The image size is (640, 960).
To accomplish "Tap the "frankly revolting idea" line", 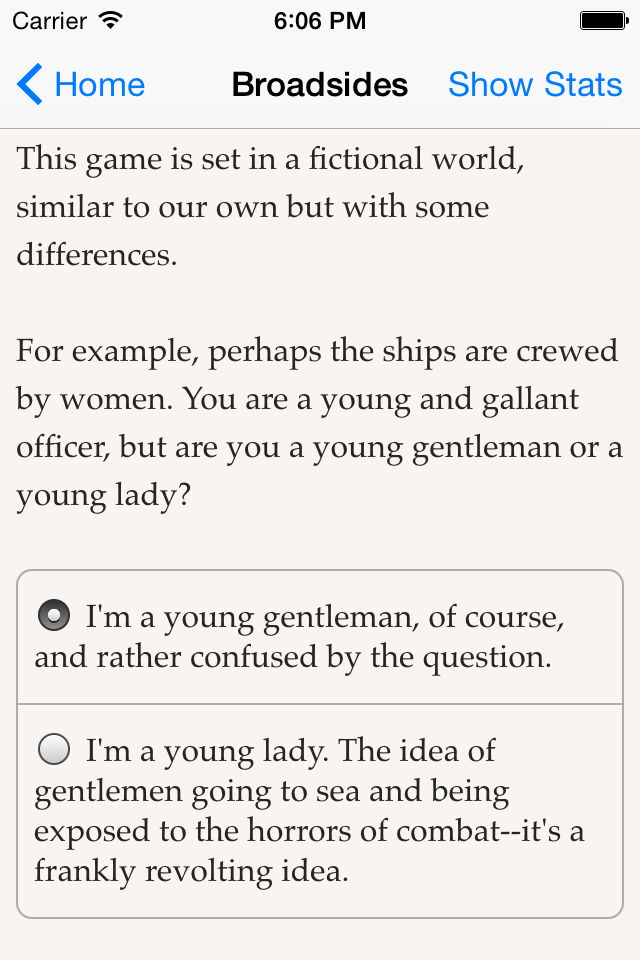I will [191, 871].
